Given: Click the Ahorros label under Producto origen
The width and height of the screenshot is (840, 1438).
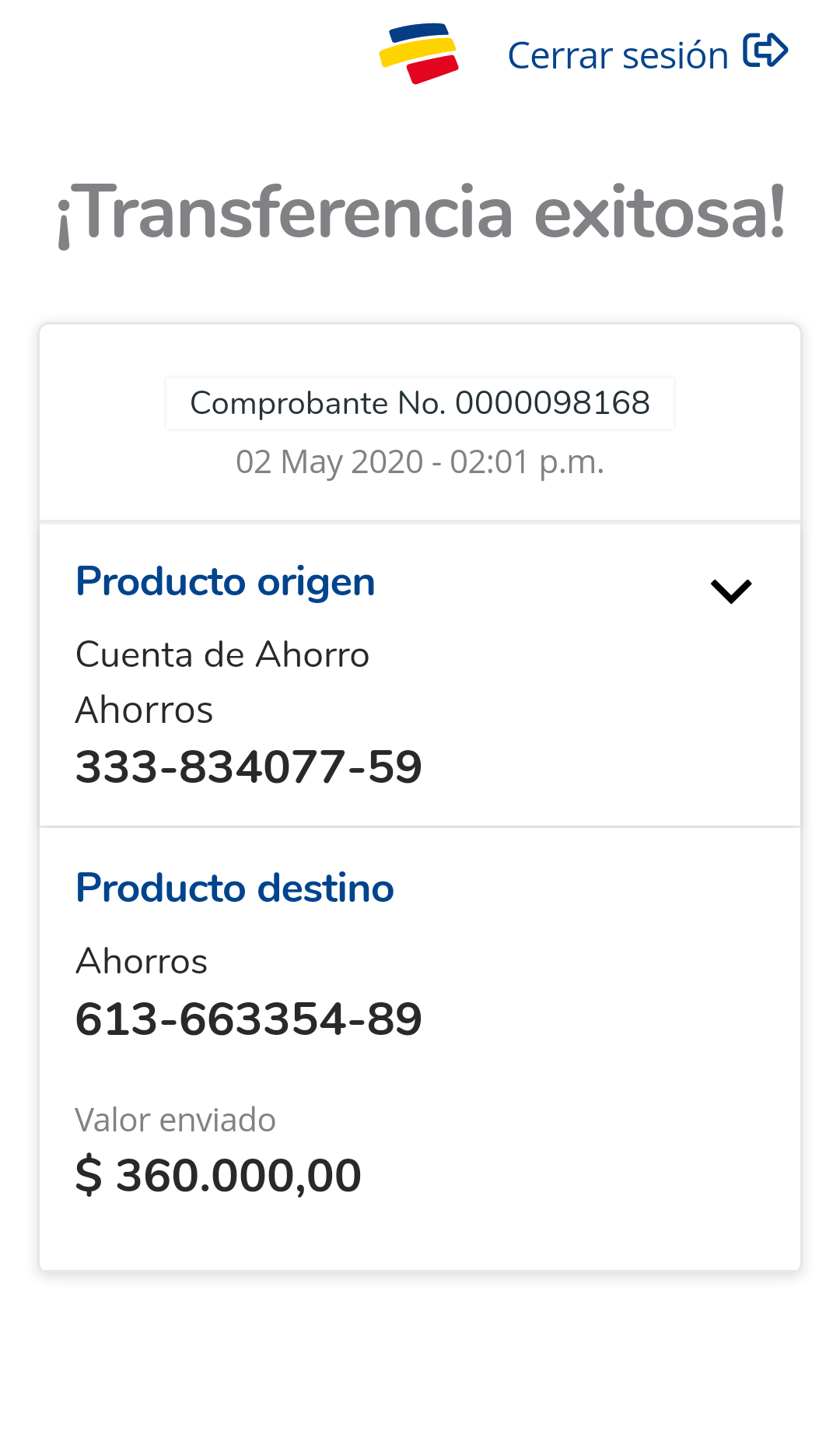Looking at the screenshot, I should pos(145,710).
